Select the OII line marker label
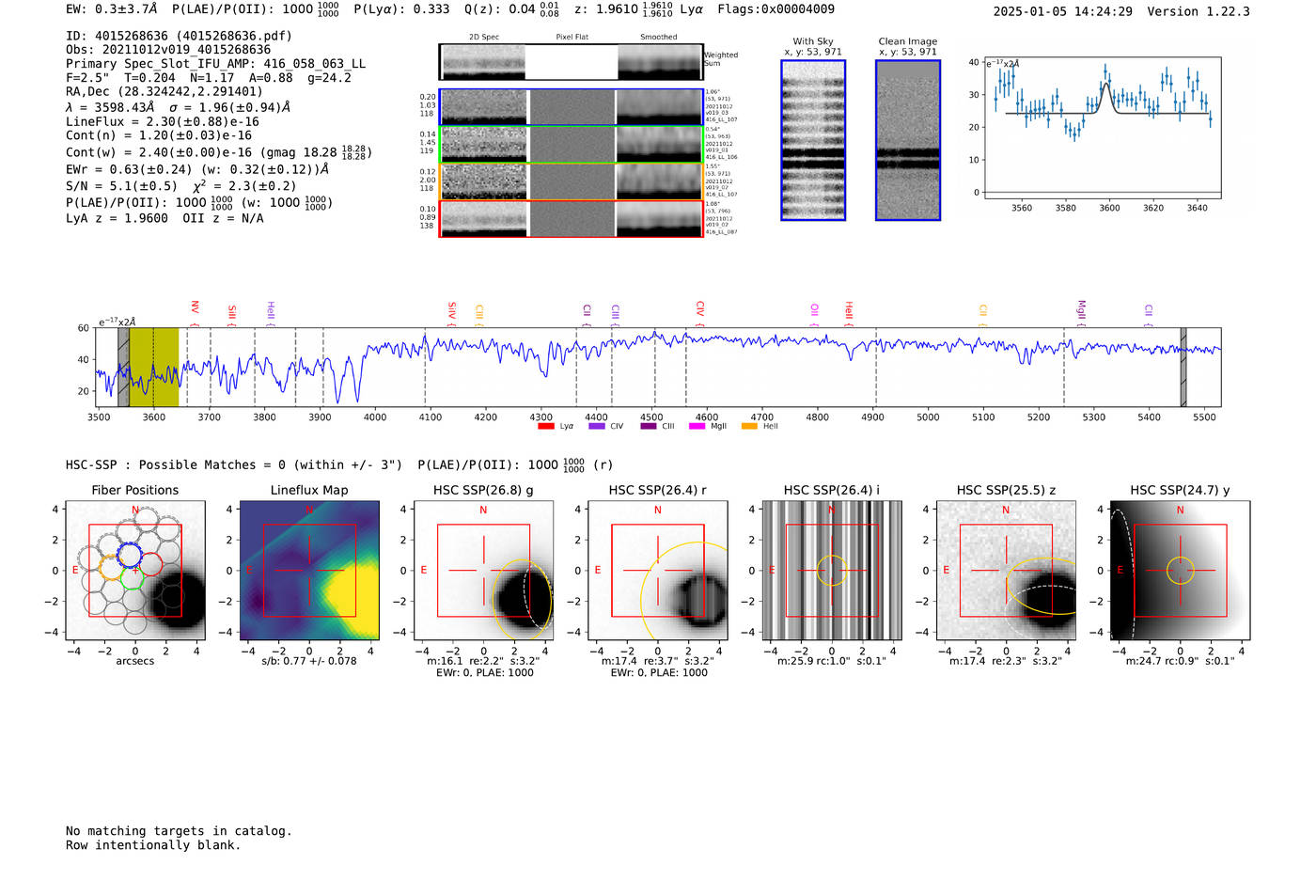Screen dimensions: 1316x896 point(814,310)
